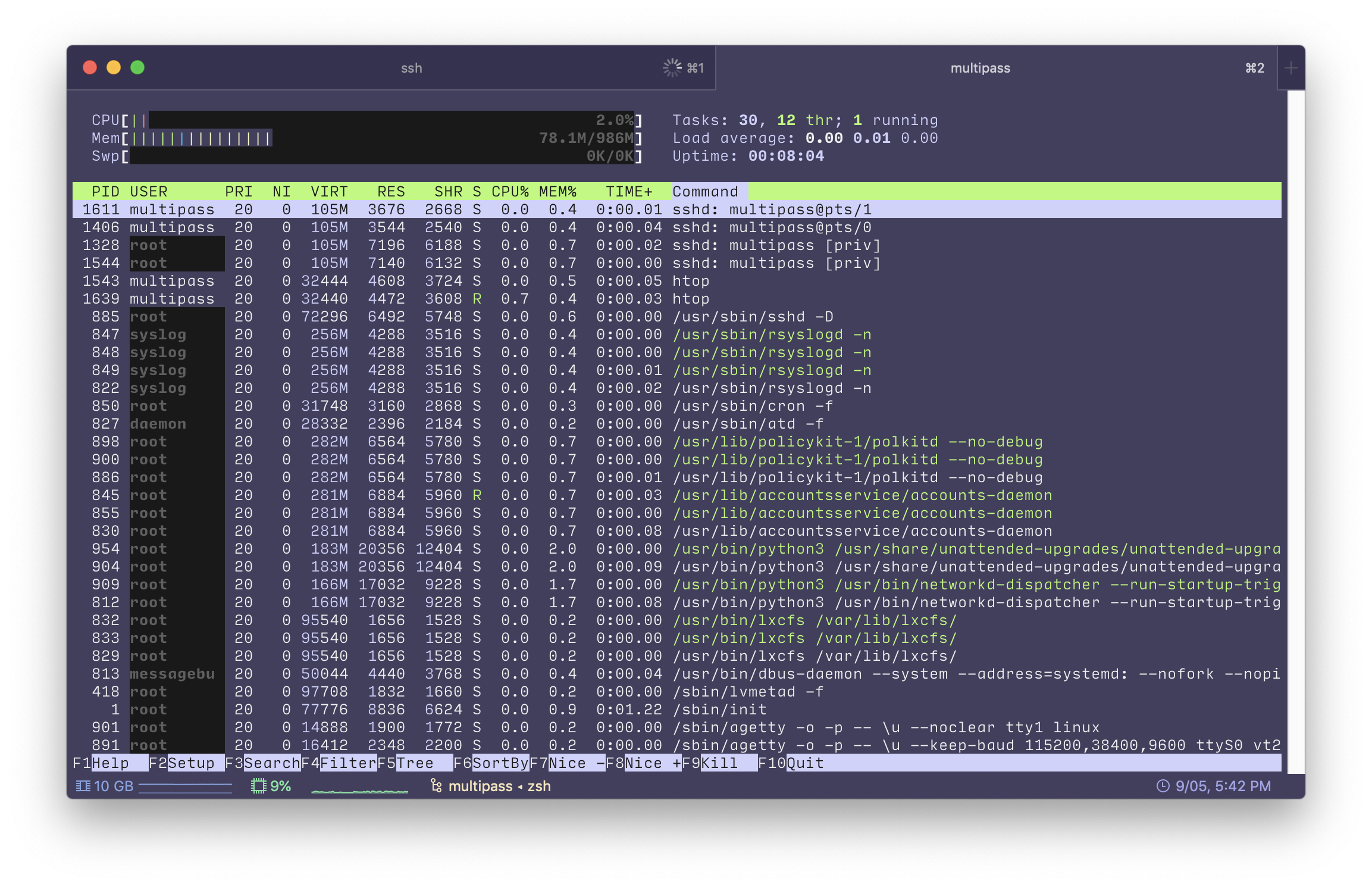Click the CPU 9% chip icon
Screen dimensions: 1372x887
[x=258, y=786]
